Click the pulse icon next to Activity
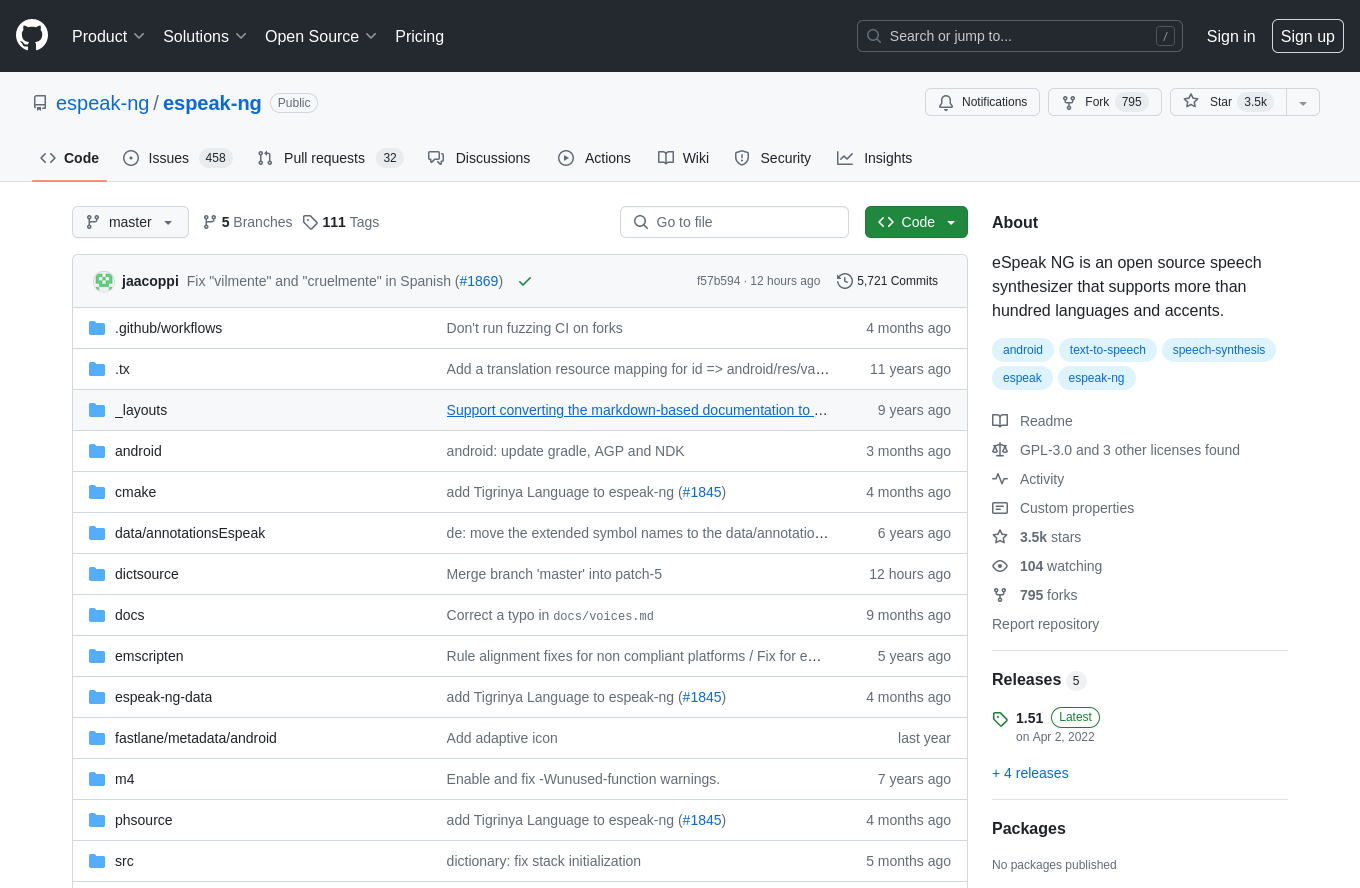 1000,479
